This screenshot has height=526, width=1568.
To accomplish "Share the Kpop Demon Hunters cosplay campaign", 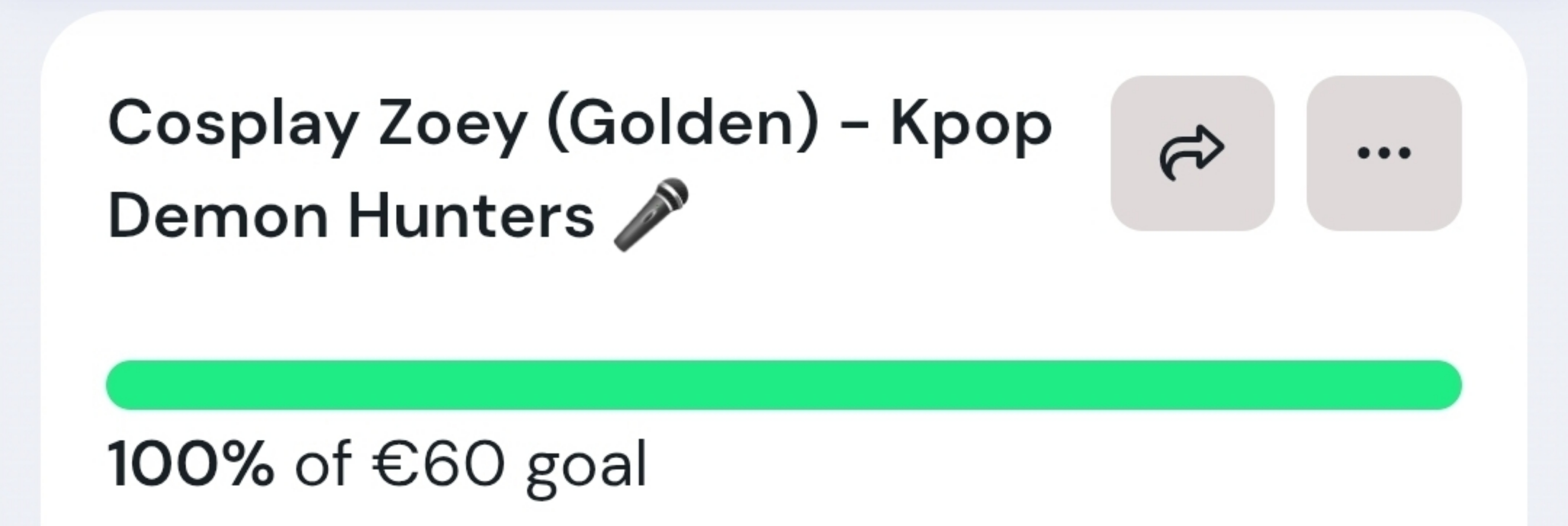I will [1192, 153].
